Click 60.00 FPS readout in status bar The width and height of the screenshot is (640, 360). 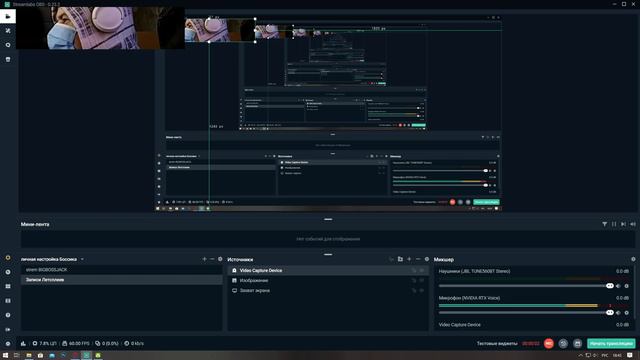point(76,343)
